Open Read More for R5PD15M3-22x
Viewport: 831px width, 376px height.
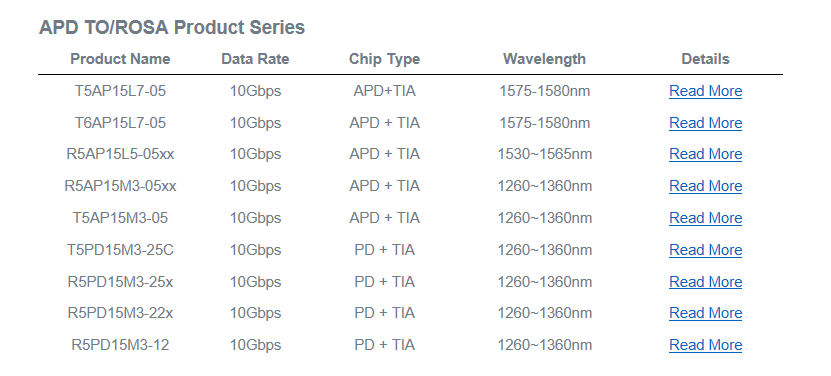click(705, 313)
